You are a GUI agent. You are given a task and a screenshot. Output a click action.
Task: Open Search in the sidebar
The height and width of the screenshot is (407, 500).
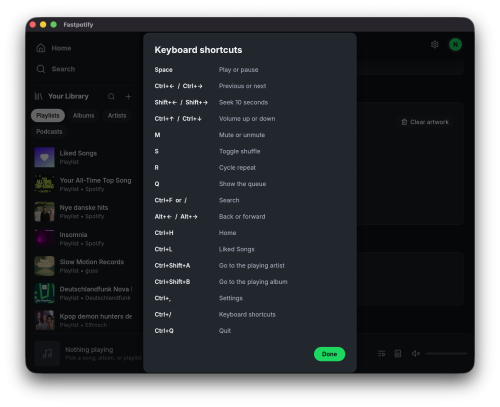[x=56, y=69]
